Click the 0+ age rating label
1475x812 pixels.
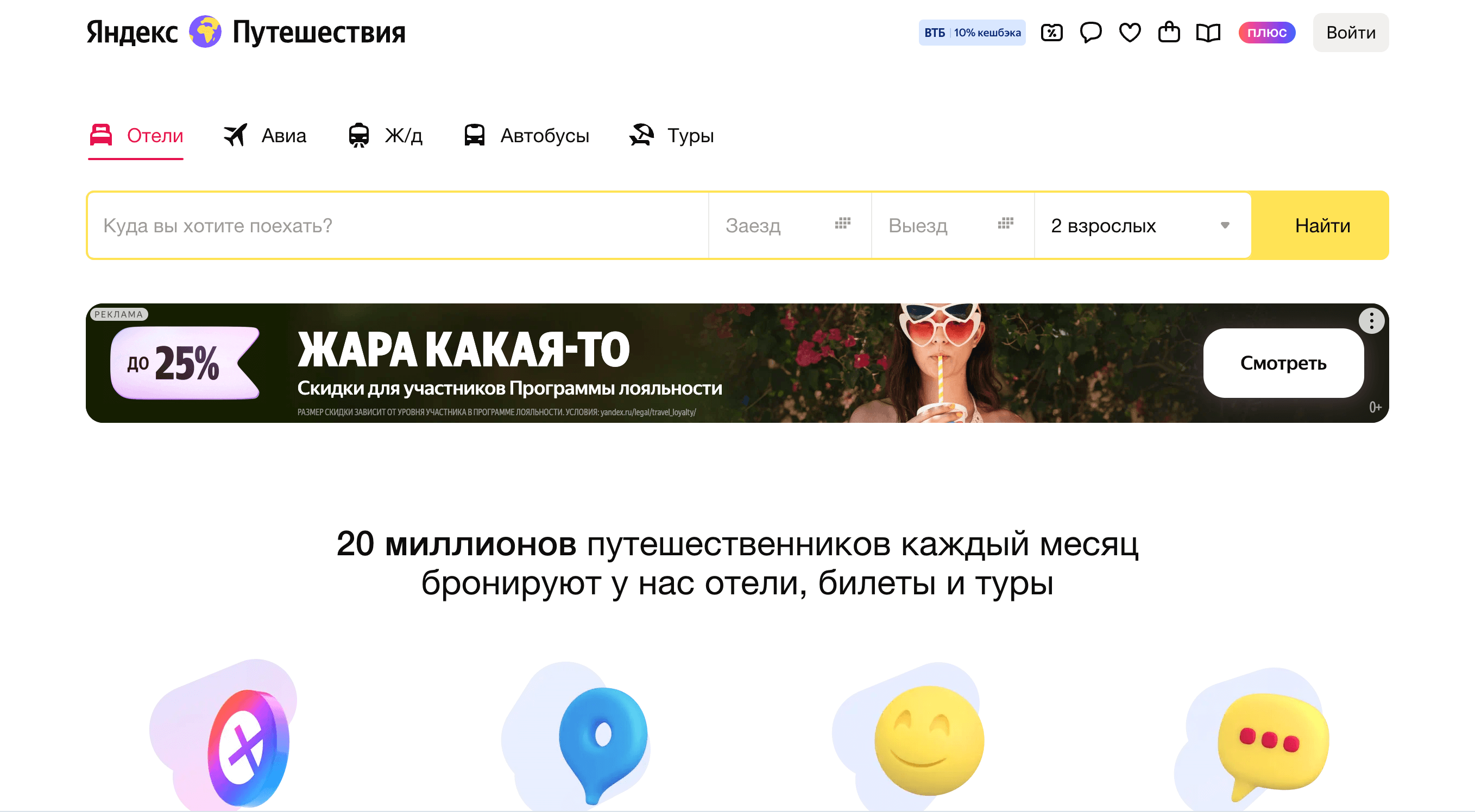click(1375, 407)
